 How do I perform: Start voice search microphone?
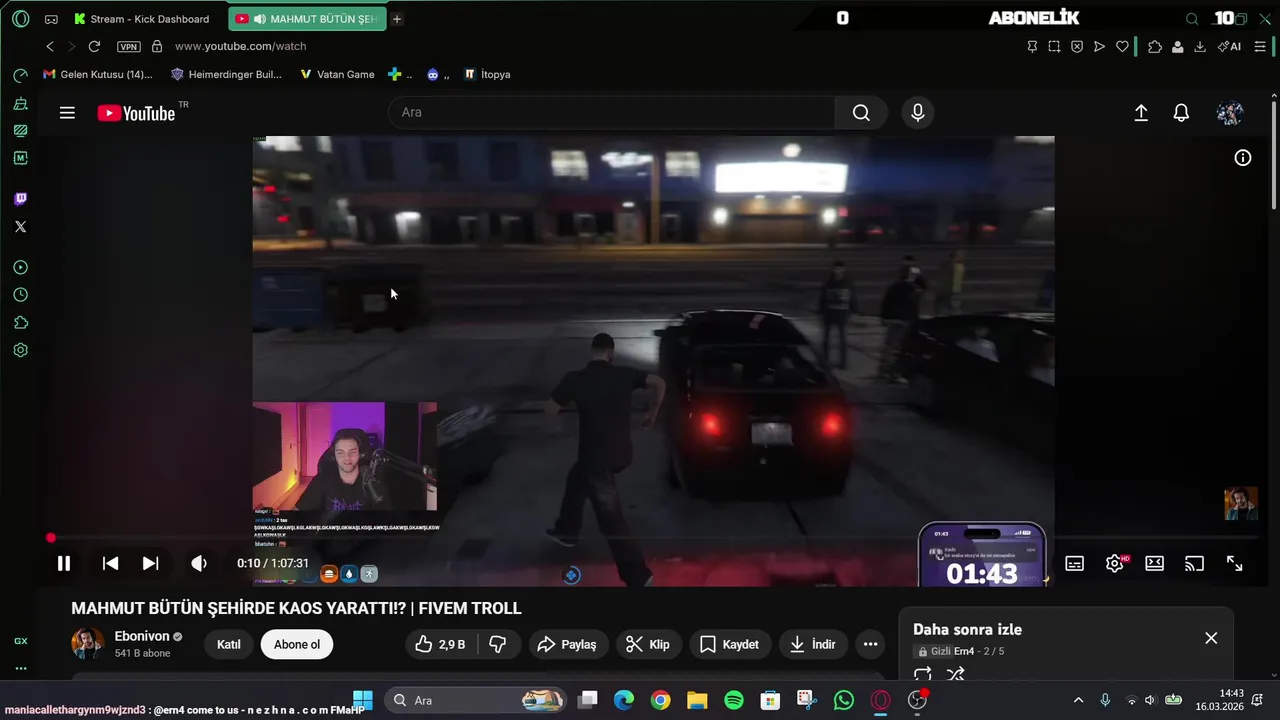[x=918, y=113]
